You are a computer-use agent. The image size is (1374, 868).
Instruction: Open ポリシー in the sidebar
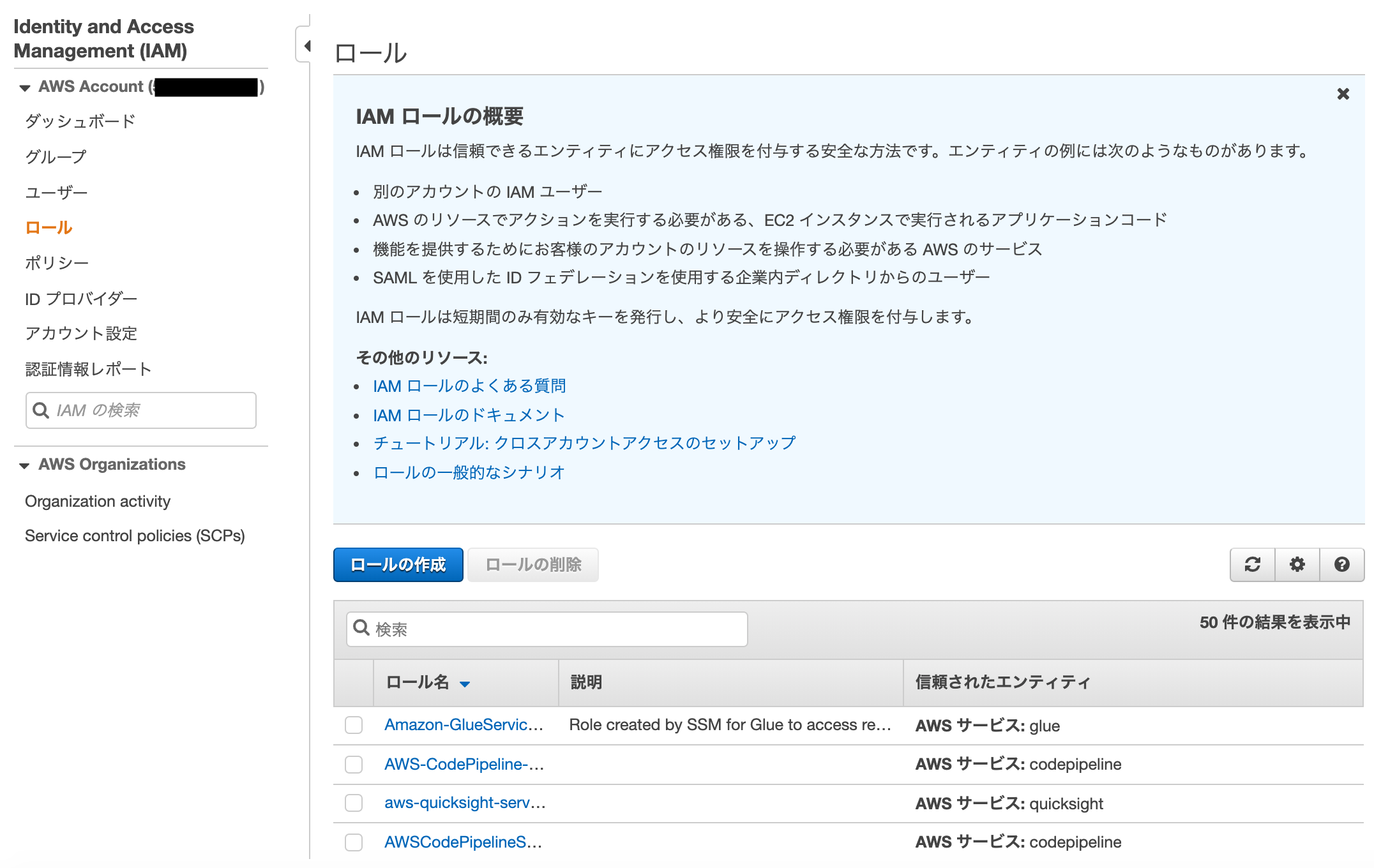(57, 262)
